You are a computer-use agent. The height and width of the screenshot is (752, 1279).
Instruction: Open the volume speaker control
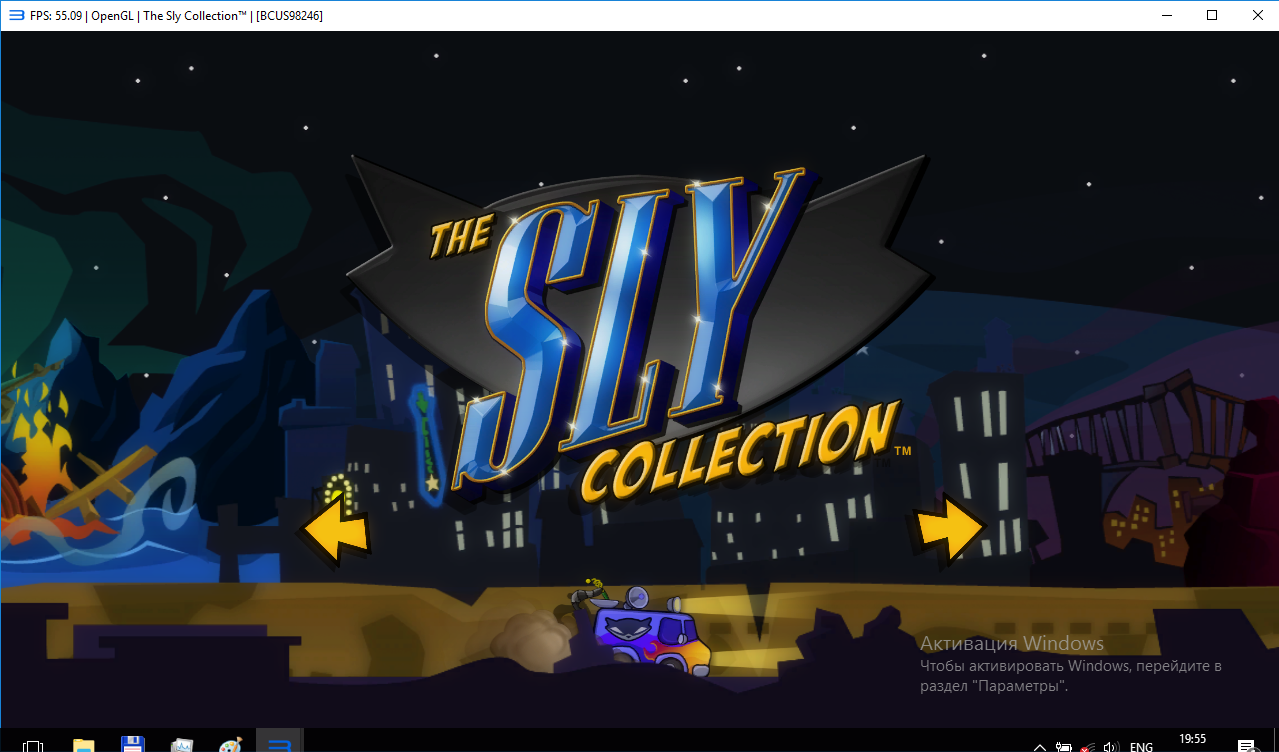(1109, 746)
